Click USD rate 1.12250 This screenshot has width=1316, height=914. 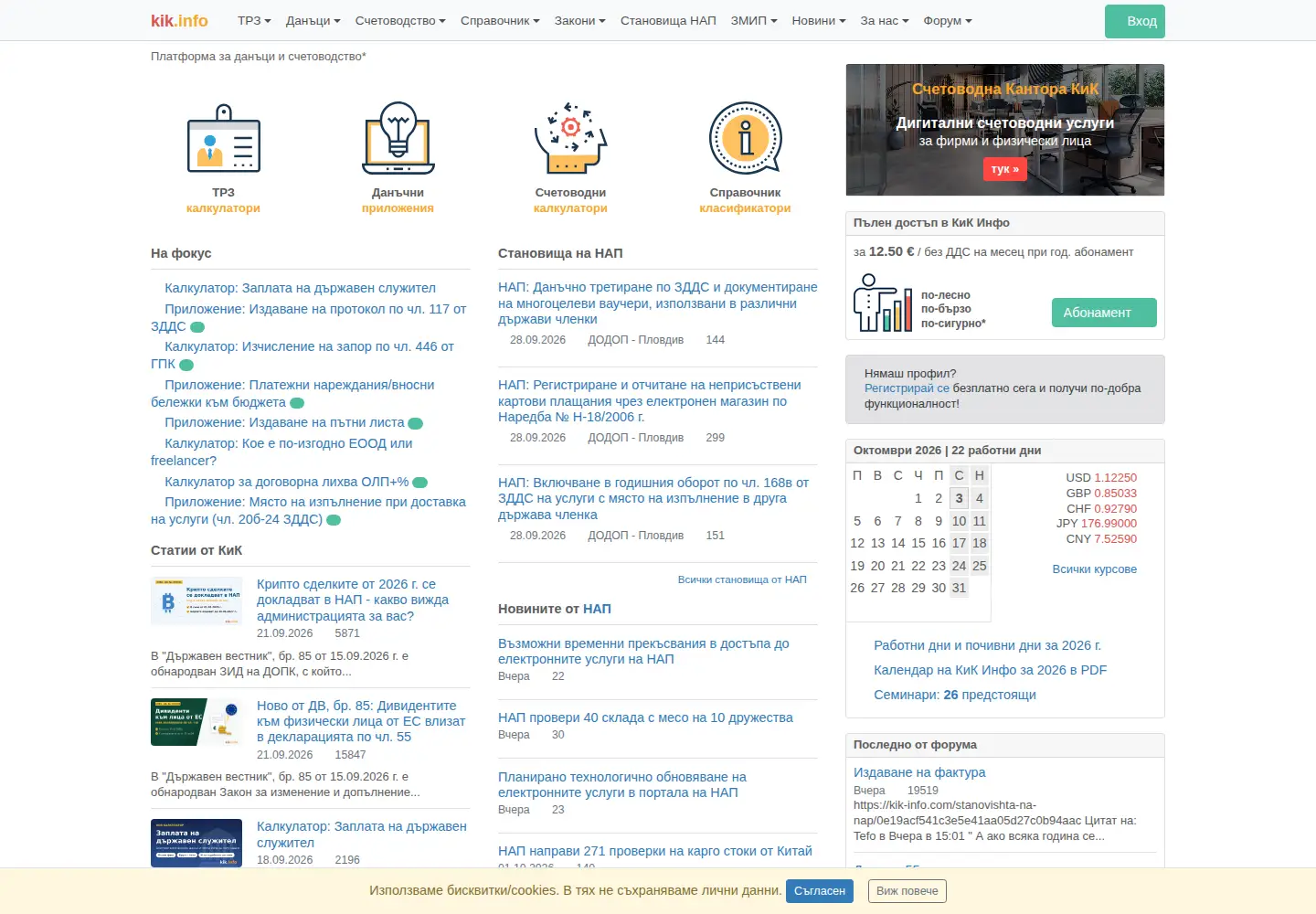click(x=1115, y=477)
